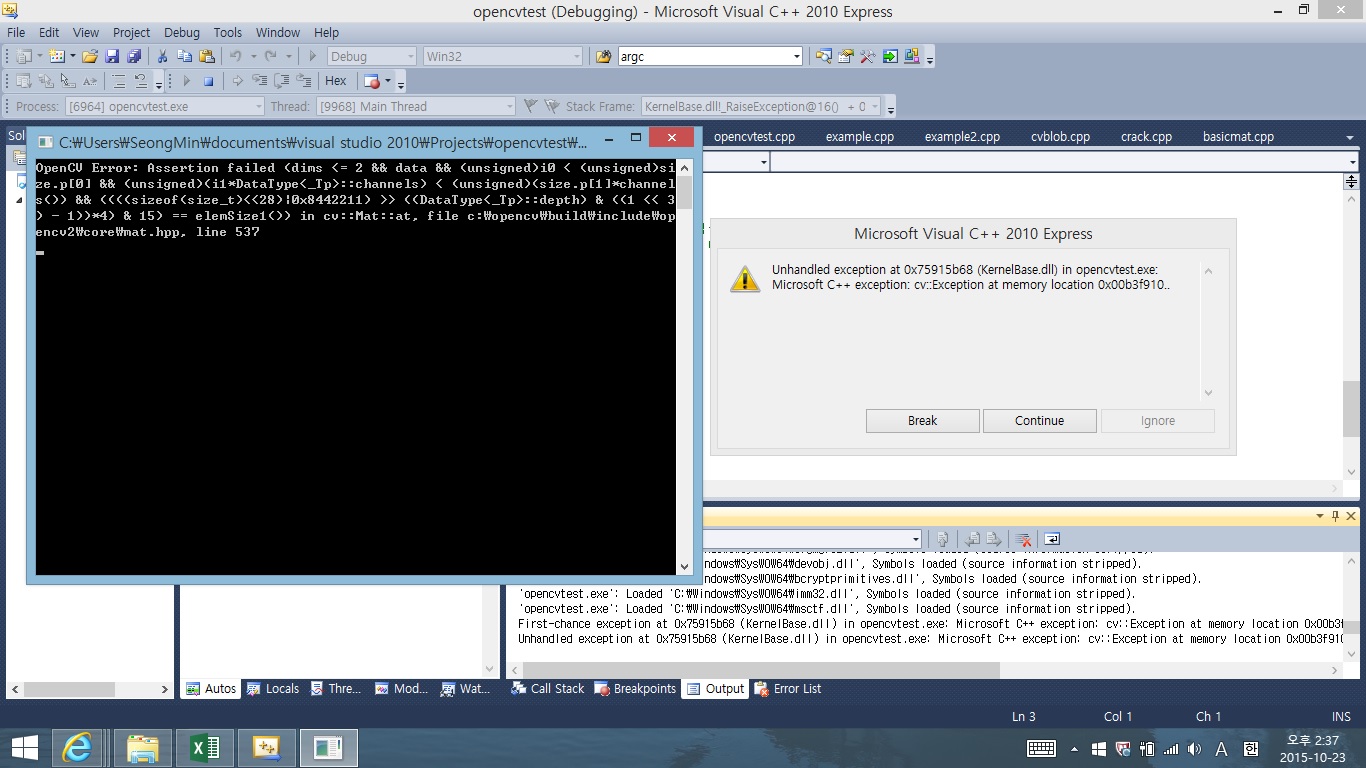Pin the Output pane with pushpin icon
This screenshot has height=768, width=1366.
(1335, 516)
